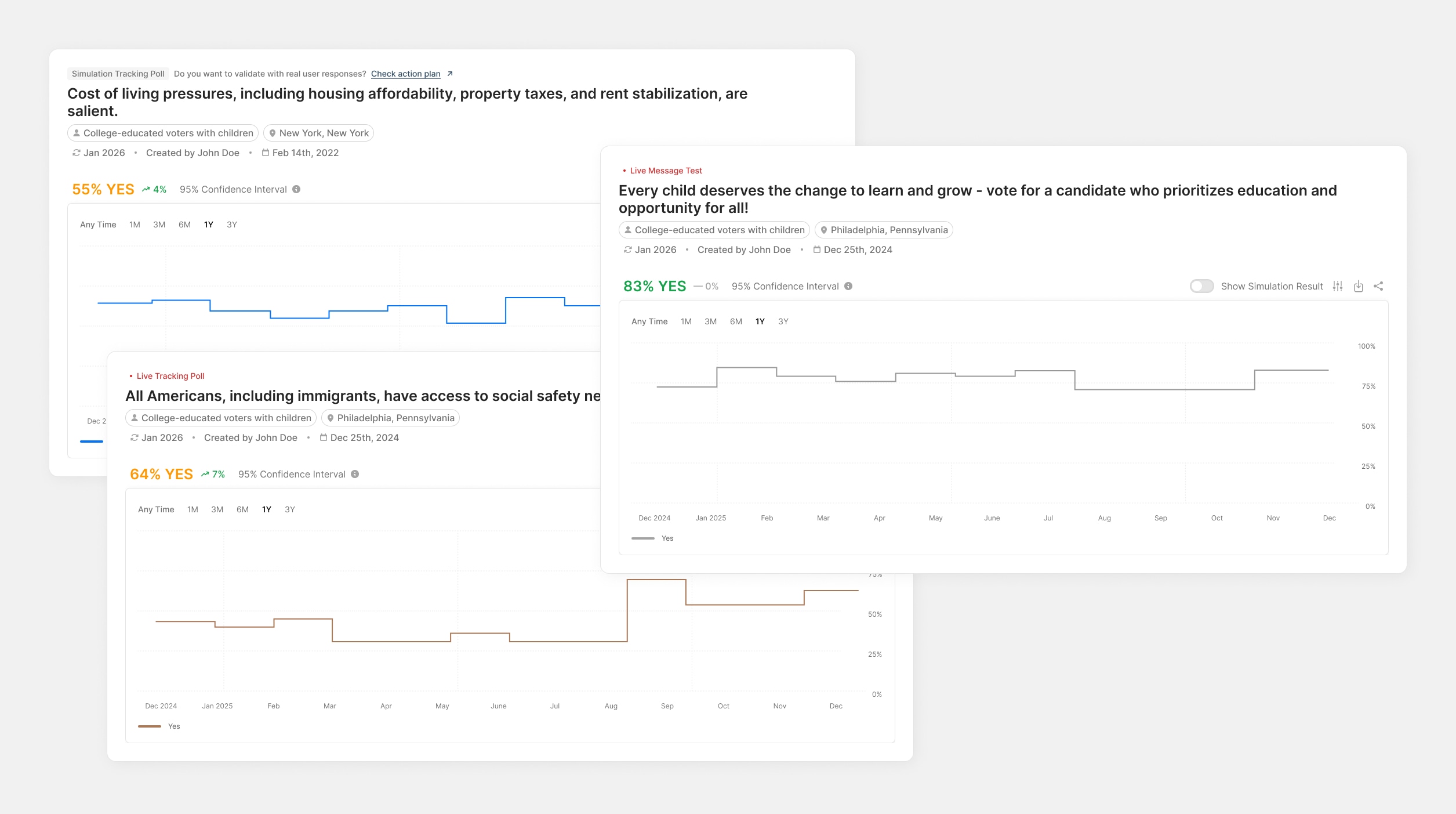Click calendar icon next to Feb 14th, 2022
The image size is (1456, 814).
click(266, 153)
